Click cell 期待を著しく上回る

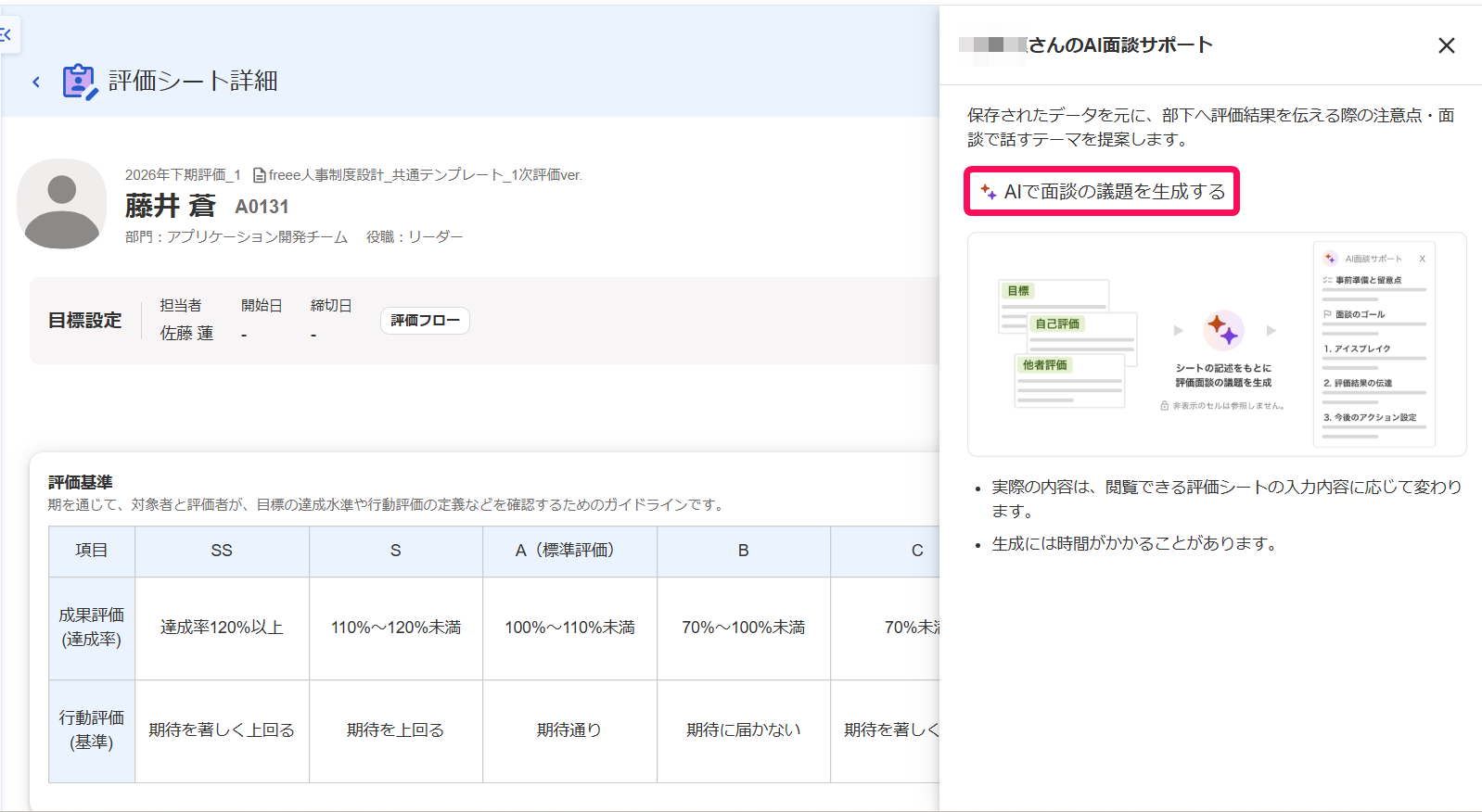pos(222,730)
